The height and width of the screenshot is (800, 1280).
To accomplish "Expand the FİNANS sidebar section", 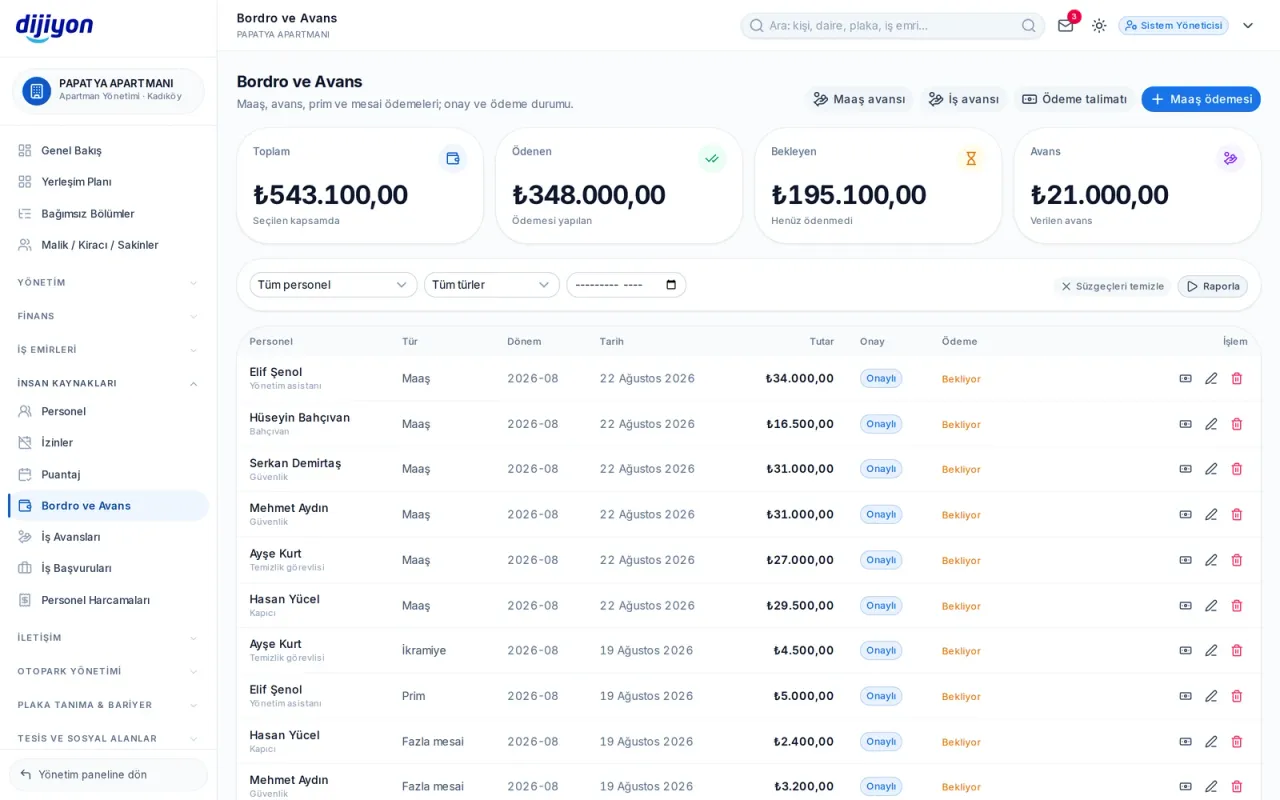I will [x=108, y=316].
